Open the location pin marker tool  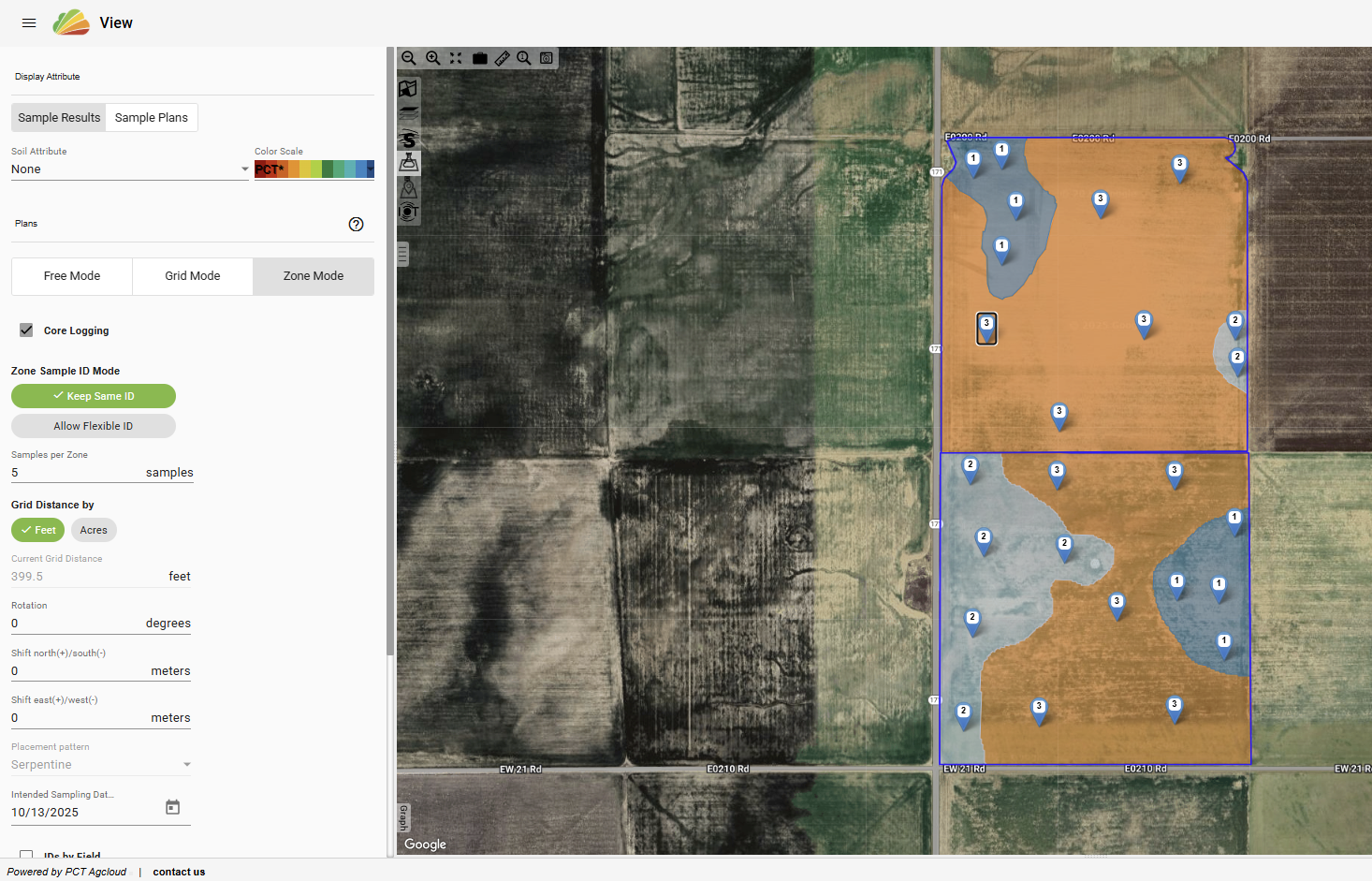pyautogui.click(x=408, y=188)
